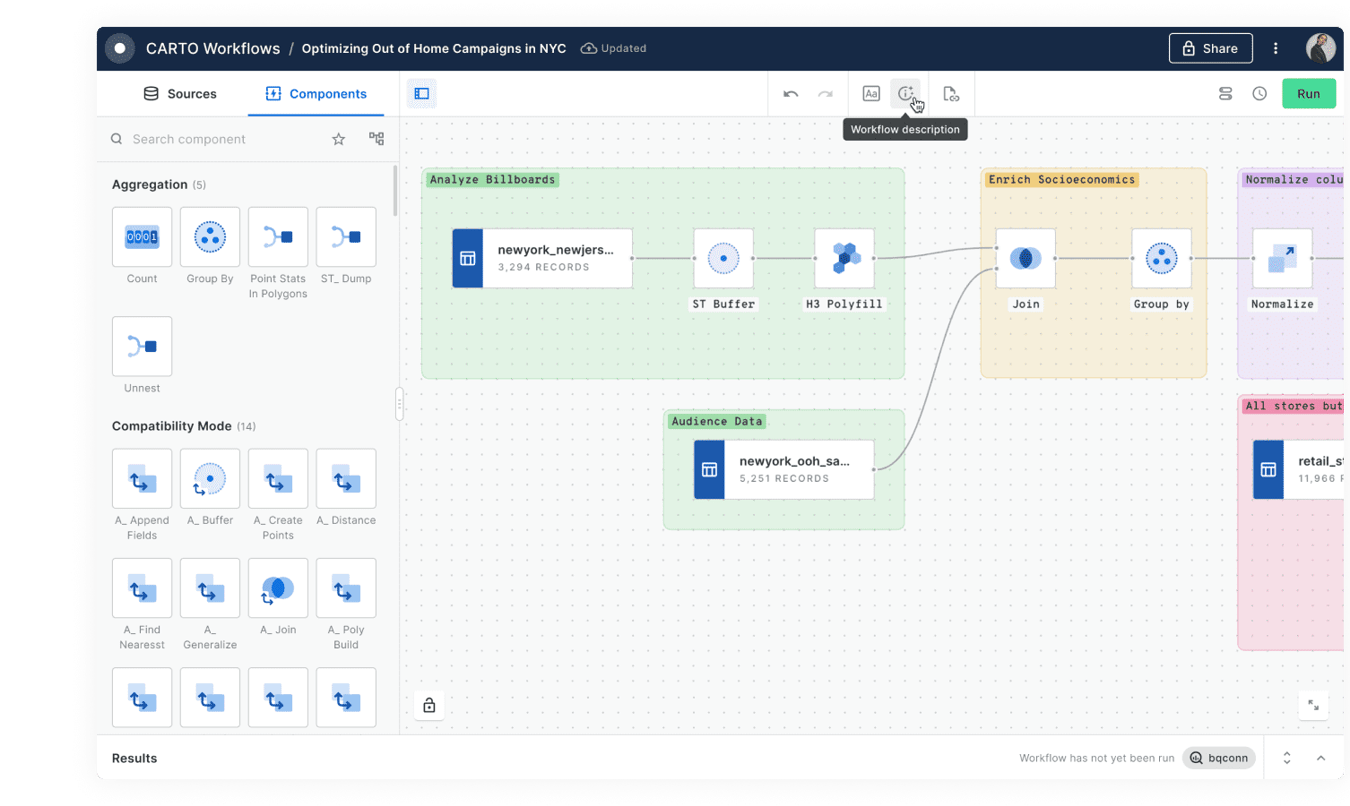This screenshot has width=1350, height=806.
Task: Click the Add text note icon
Action: point(871,94)
